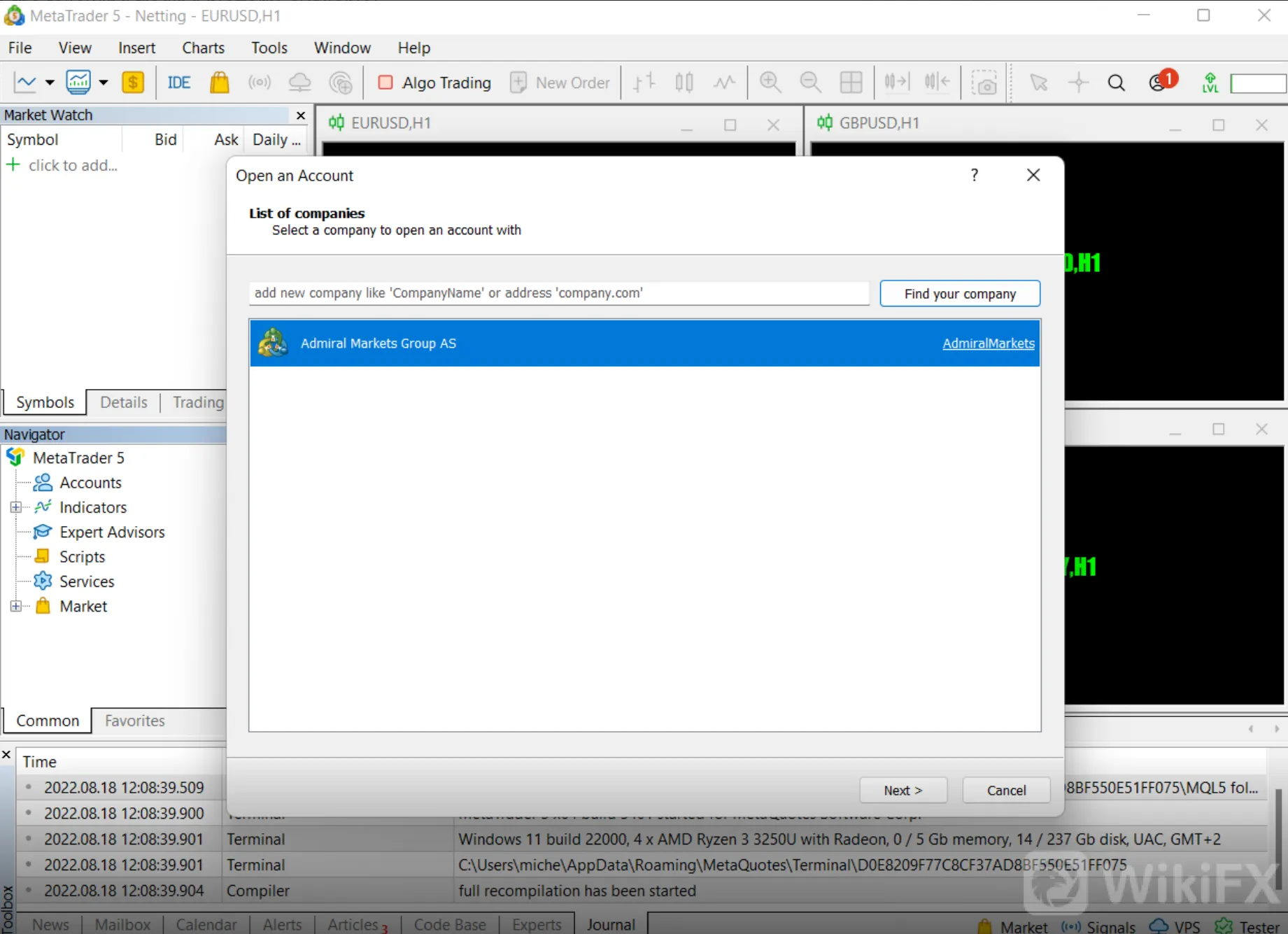Screen dimensions: 1288x934
Task: Click the help question mark in dialog
Action: tap(975, 175)
